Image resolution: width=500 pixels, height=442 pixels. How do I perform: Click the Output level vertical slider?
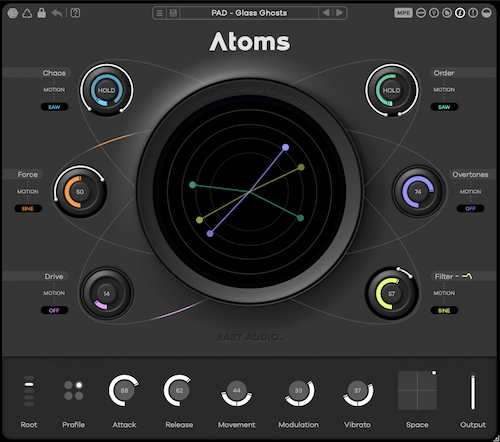pyautogui.click(x=473, y=391)
